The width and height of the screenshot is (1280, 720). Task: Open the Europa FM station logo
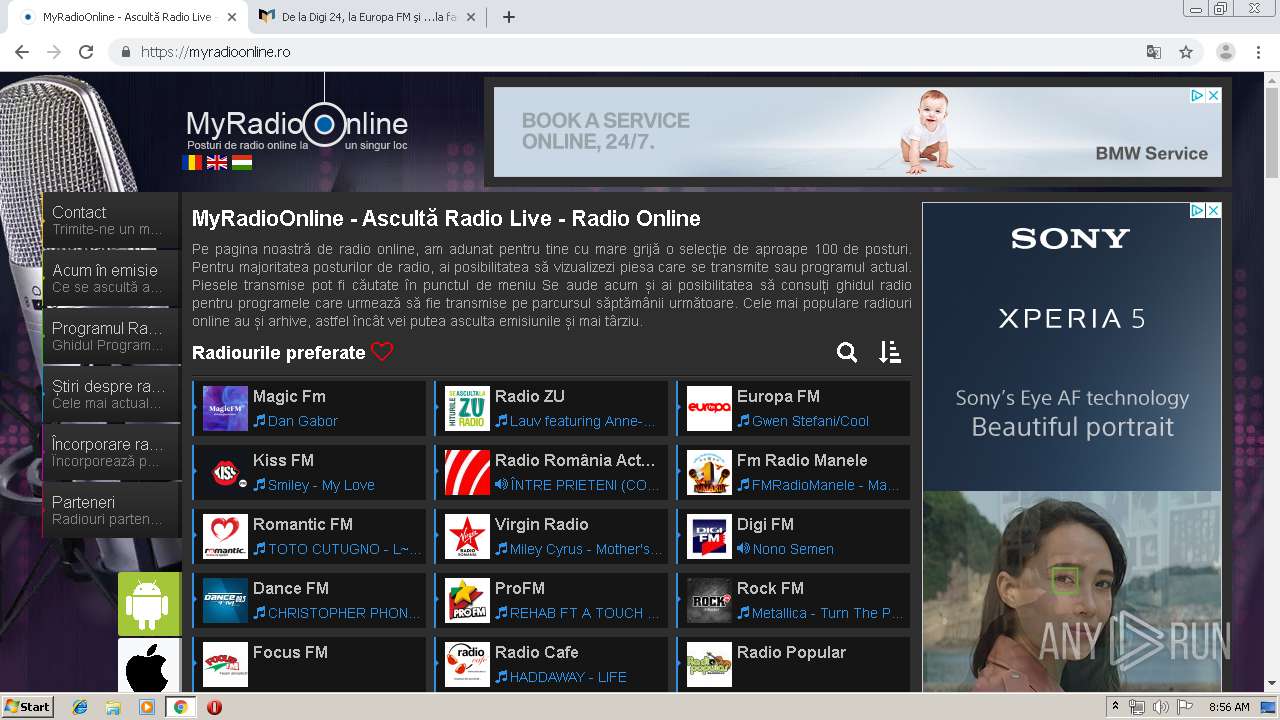point(709,408)
